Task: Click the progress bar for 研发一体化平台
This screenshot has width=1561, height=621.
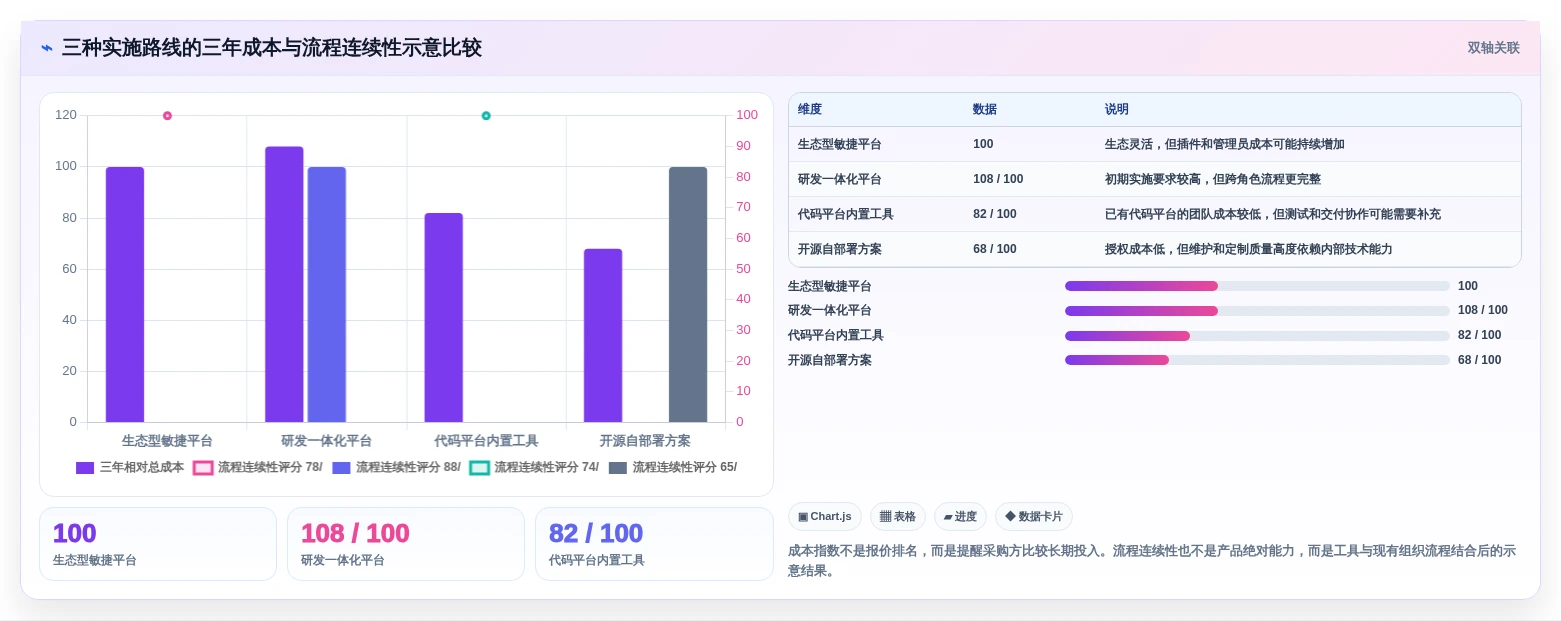Action: point(1257,311)
